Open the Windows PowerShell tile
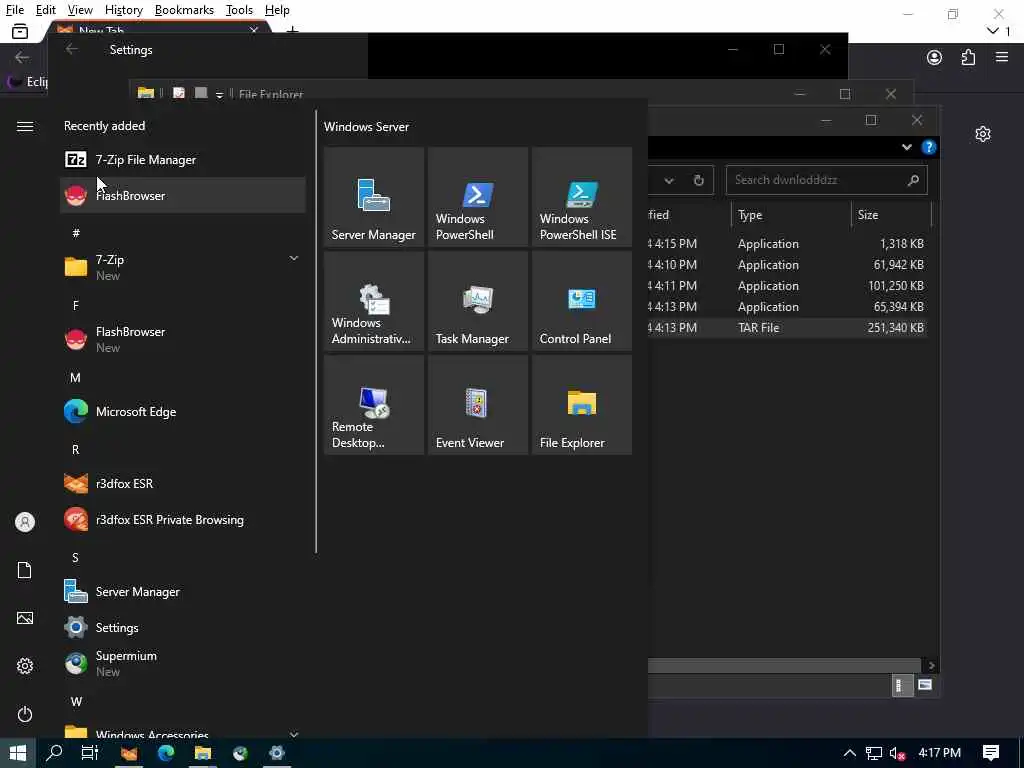 click(x=477, y=197)
